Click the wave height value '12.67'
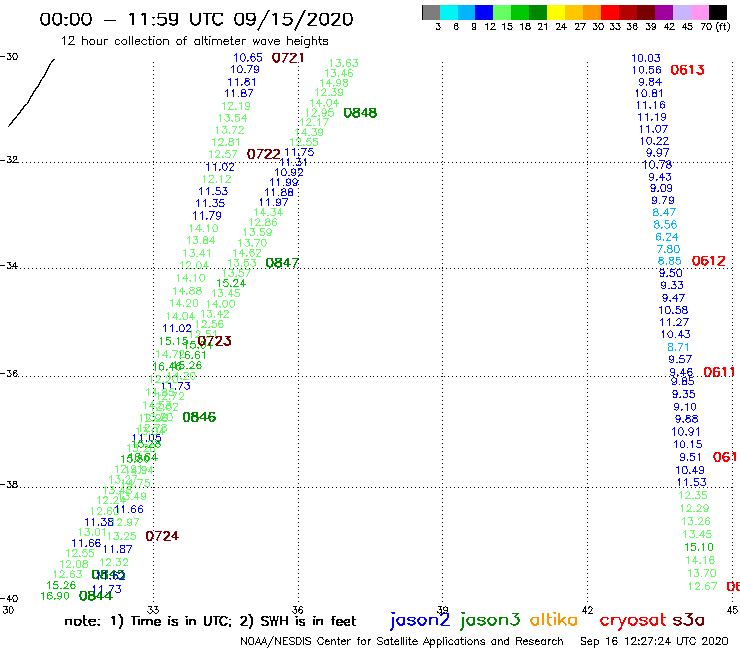Screen dimensions: 740x650 [x=703, y=586]
